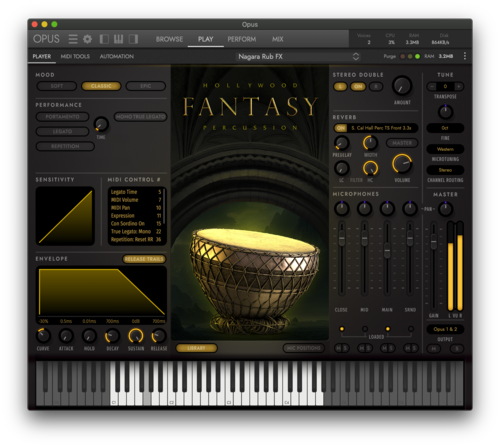Switch to the Play page

tap(205, 39)
